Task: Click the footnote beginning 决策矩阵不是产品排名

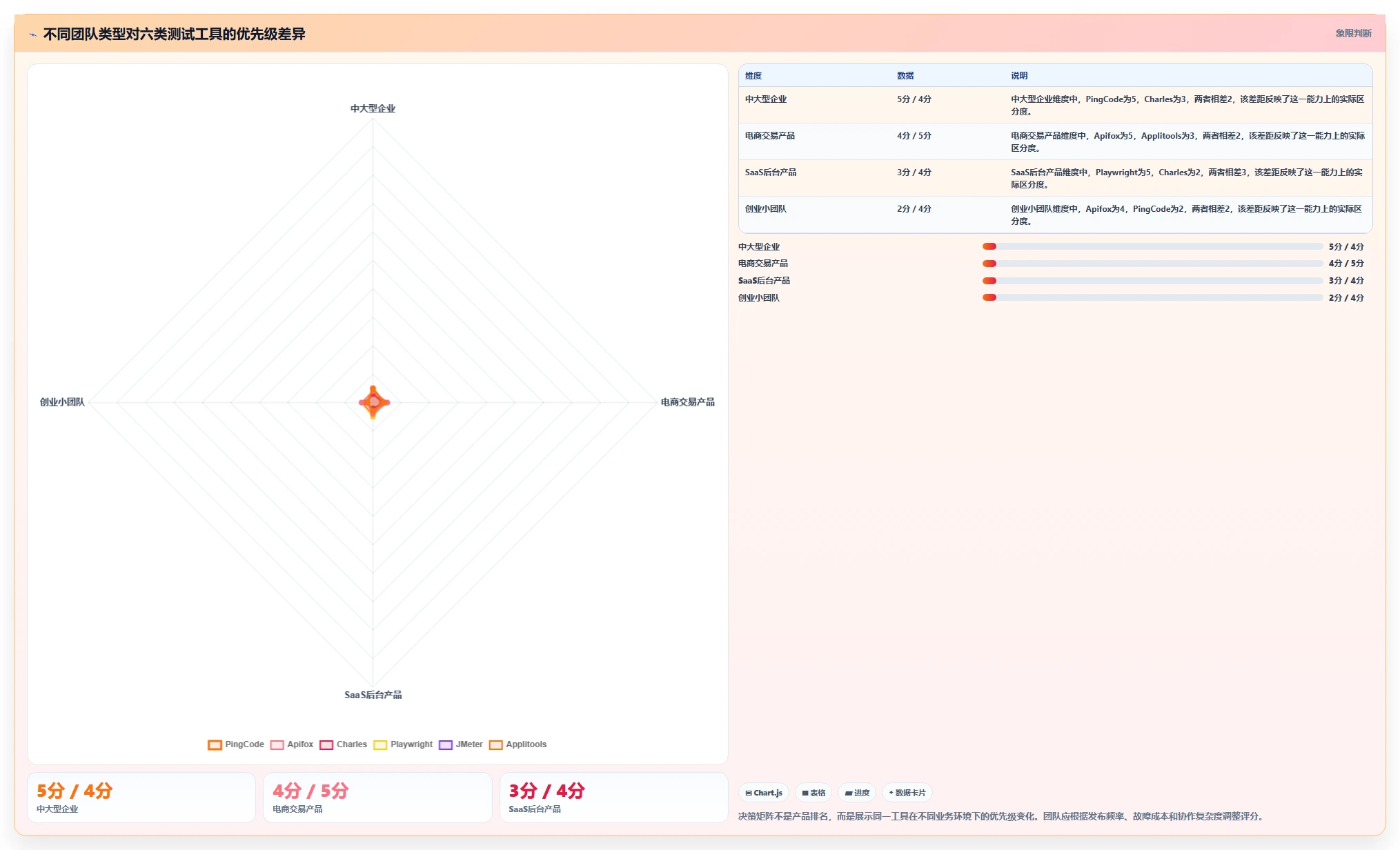Action: [1003, 816]
